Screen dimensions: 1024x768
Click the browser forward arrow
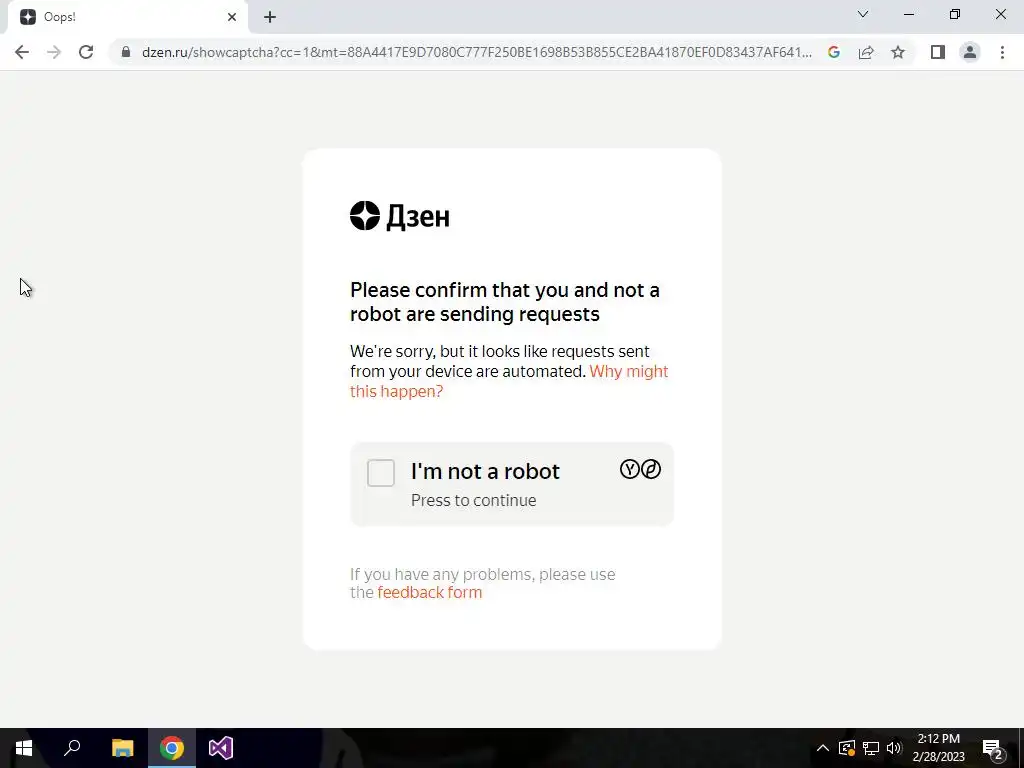tap(54, 52)
